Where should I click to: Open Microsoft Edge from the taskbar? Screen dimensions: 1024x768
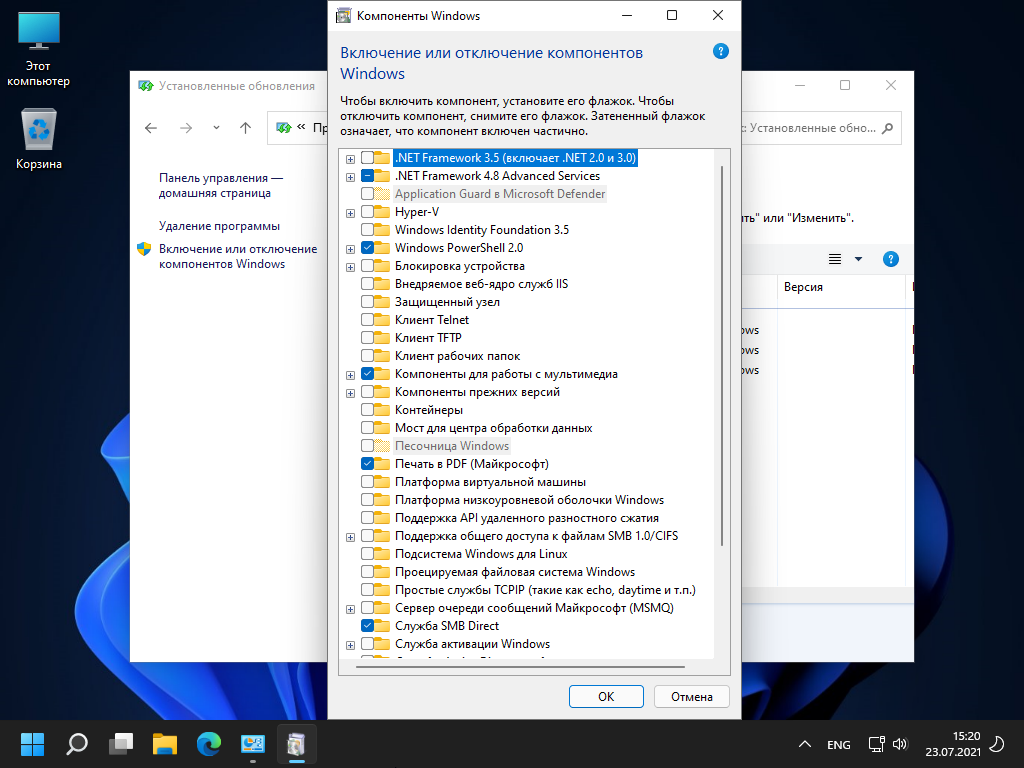[x=208, y=744]
